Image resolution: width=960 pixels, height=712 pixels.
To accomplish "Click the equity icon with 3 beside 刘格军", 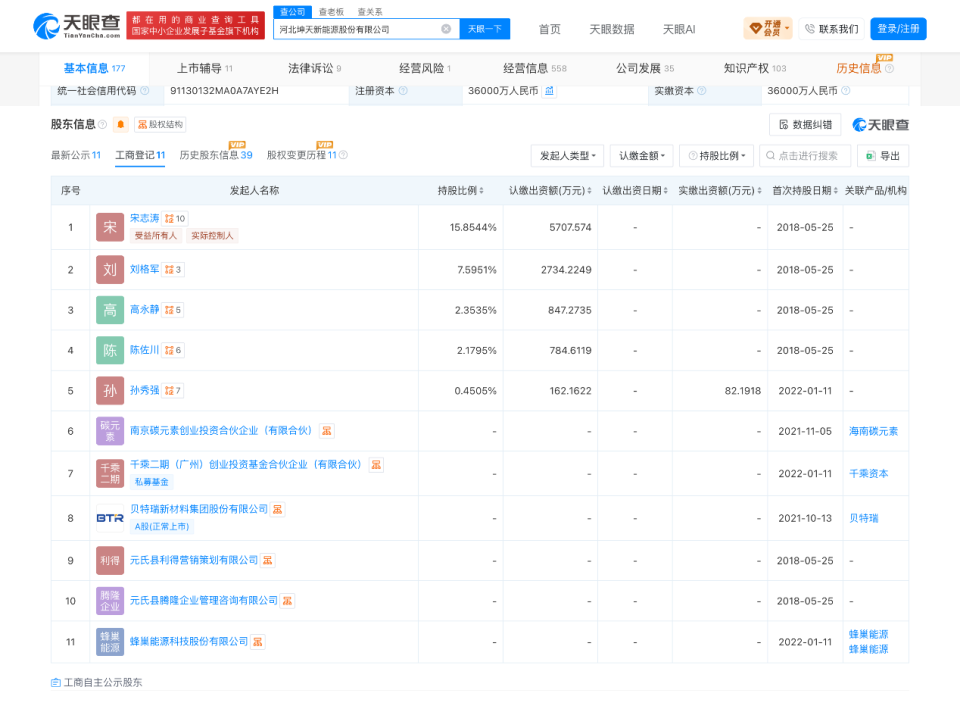I will pyautogui.click(x=173, y=269).
